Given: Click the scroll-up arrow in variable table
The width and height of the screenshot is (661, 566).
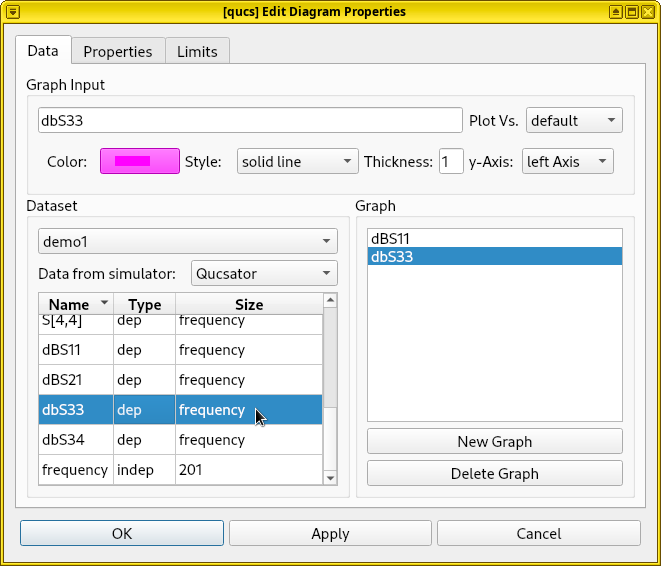Looking at the screenshot, I should (x=331, y=300).
